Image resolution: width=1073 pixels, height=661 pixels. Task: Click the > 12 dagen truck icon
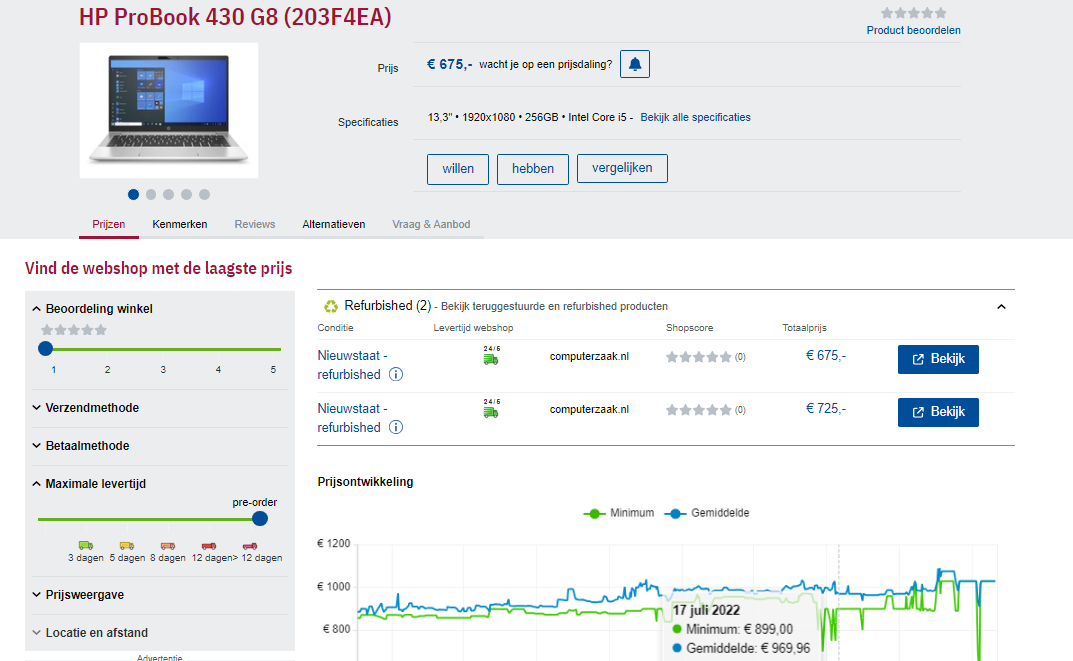coord(250,545)
